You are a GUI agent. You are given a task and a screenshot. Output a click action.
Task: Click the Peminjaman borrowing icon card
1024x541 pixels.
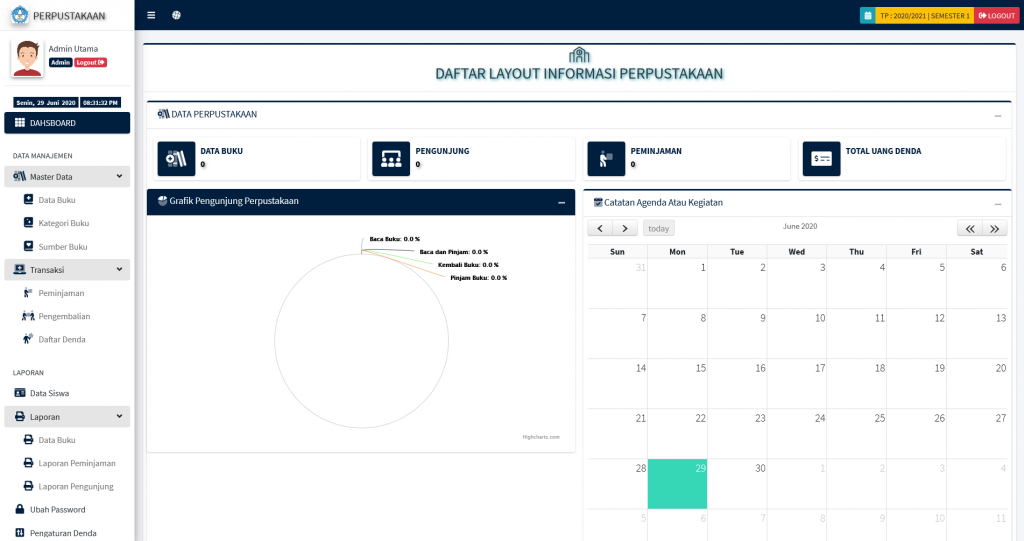point(606,159)
